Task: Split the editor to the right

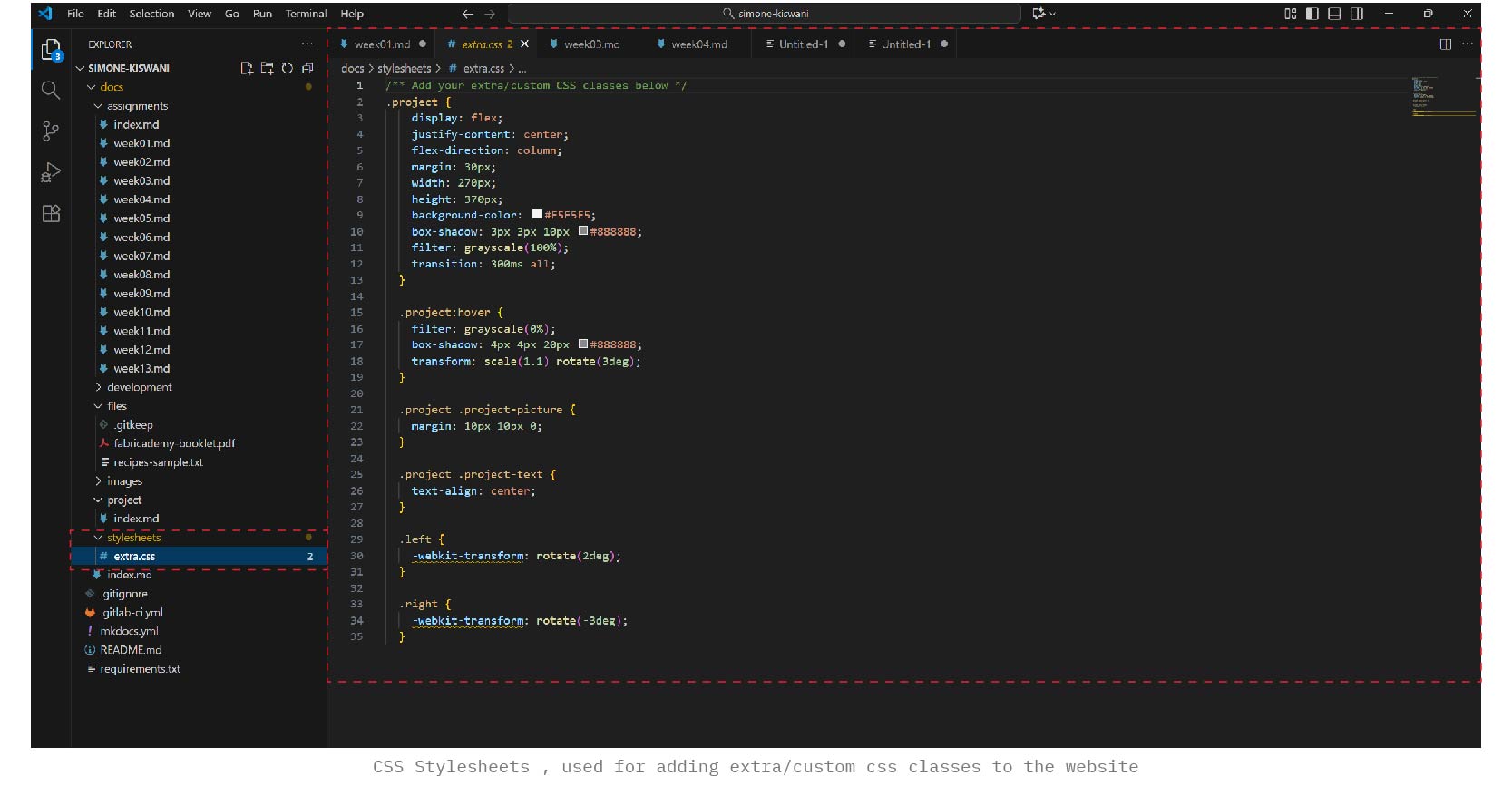Action: point(1445,44)
